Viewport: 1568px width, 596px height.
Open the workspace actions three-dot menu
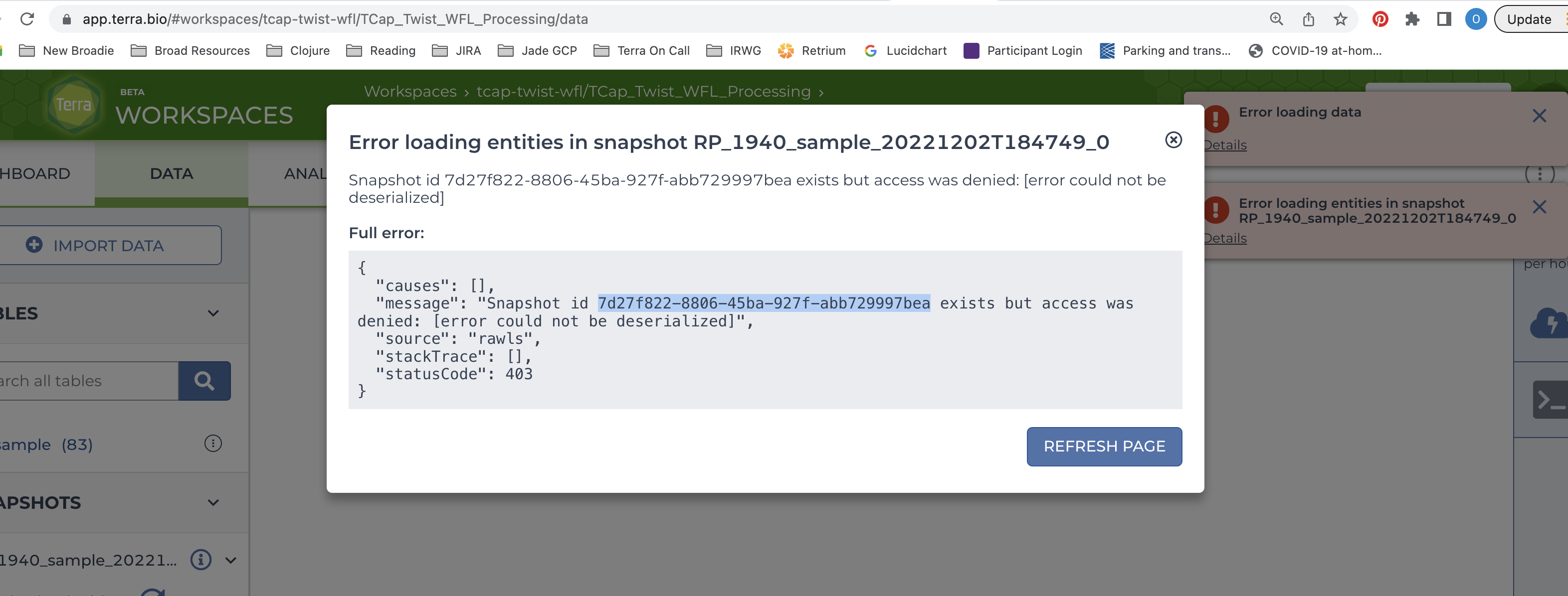(x=1540, y=174)
